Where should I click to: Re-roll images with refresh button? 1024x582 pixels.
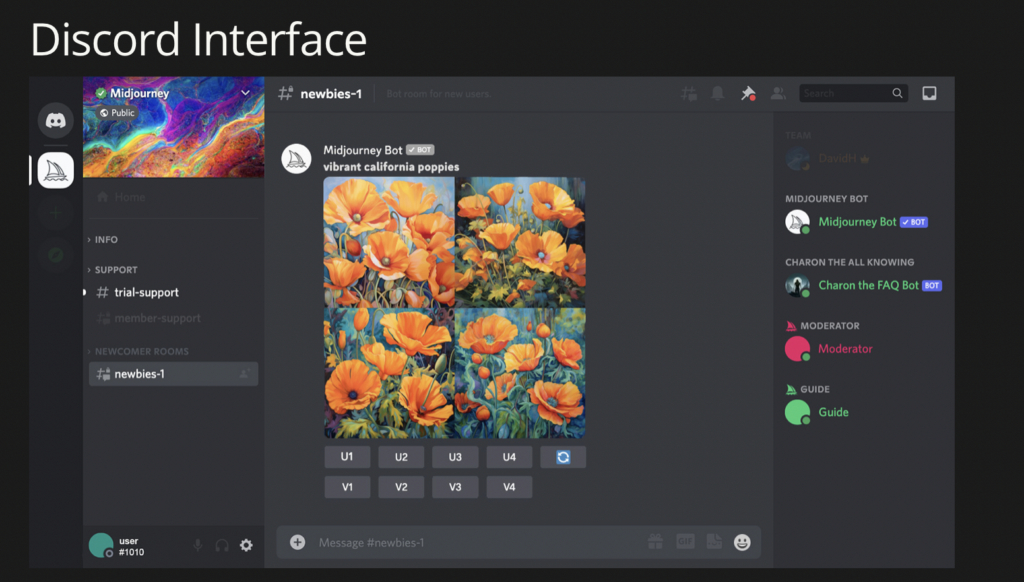563,457
